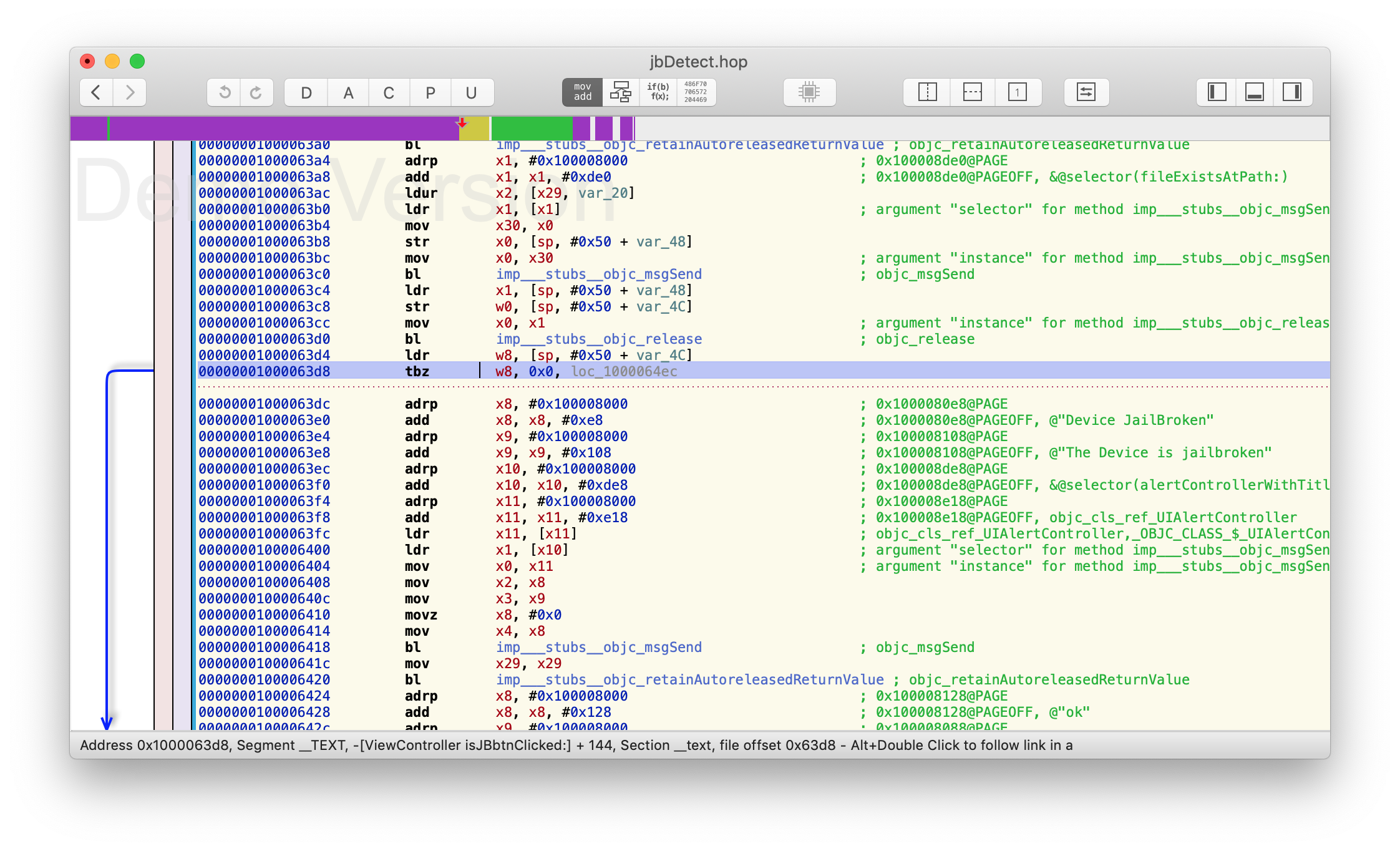
Task: Mark selection as Undefined with U button
Action: [x=472, y=92]
